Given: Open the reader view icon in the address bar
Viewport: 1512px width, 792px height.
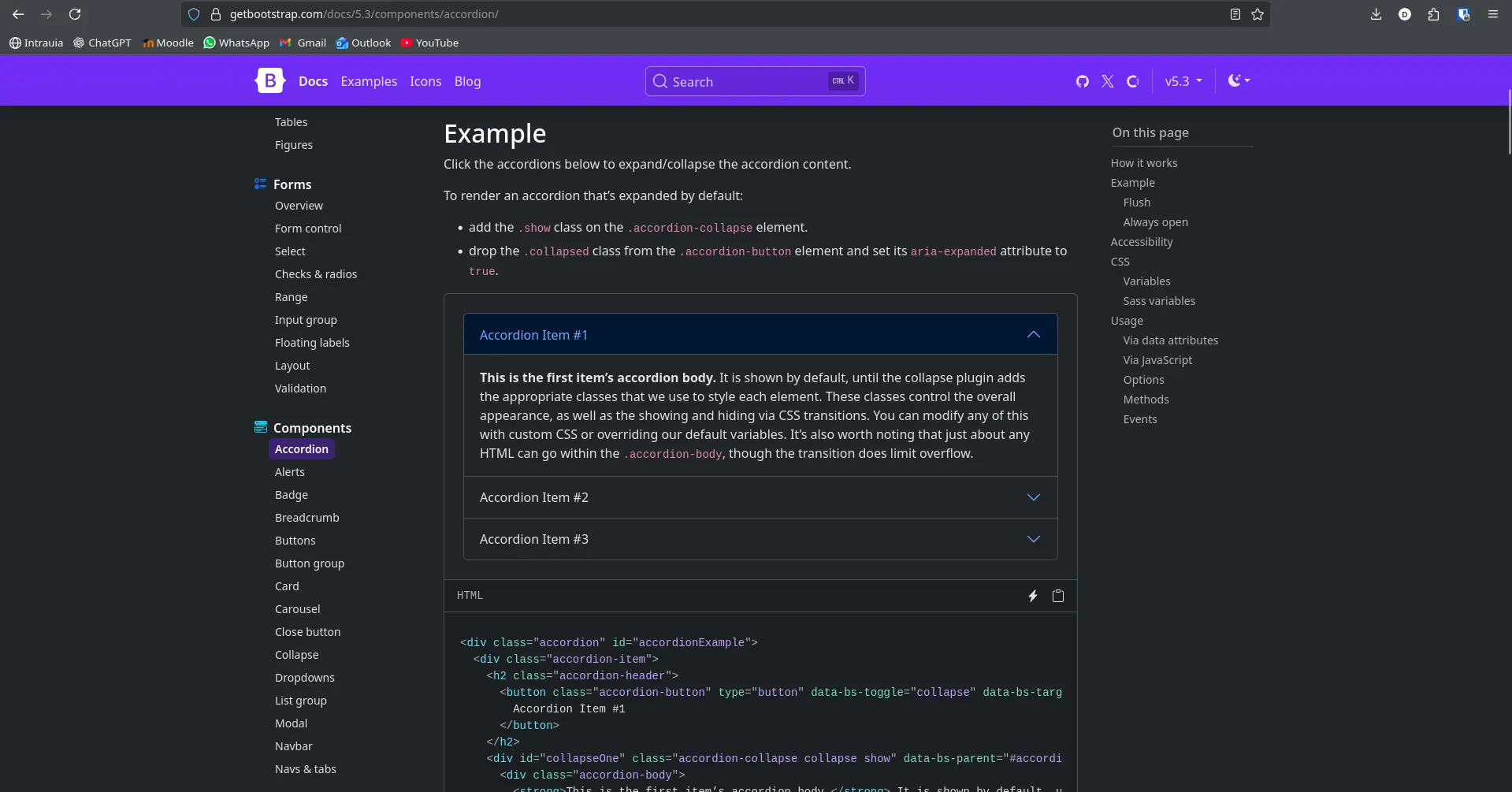Looking at the screenshot, I should click(1235, 14).
